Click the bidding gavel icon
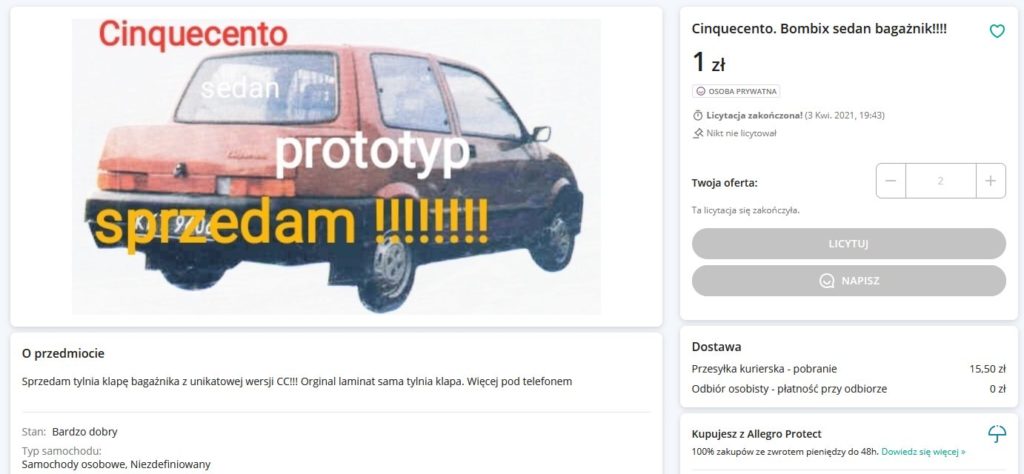 click(697, 133)
